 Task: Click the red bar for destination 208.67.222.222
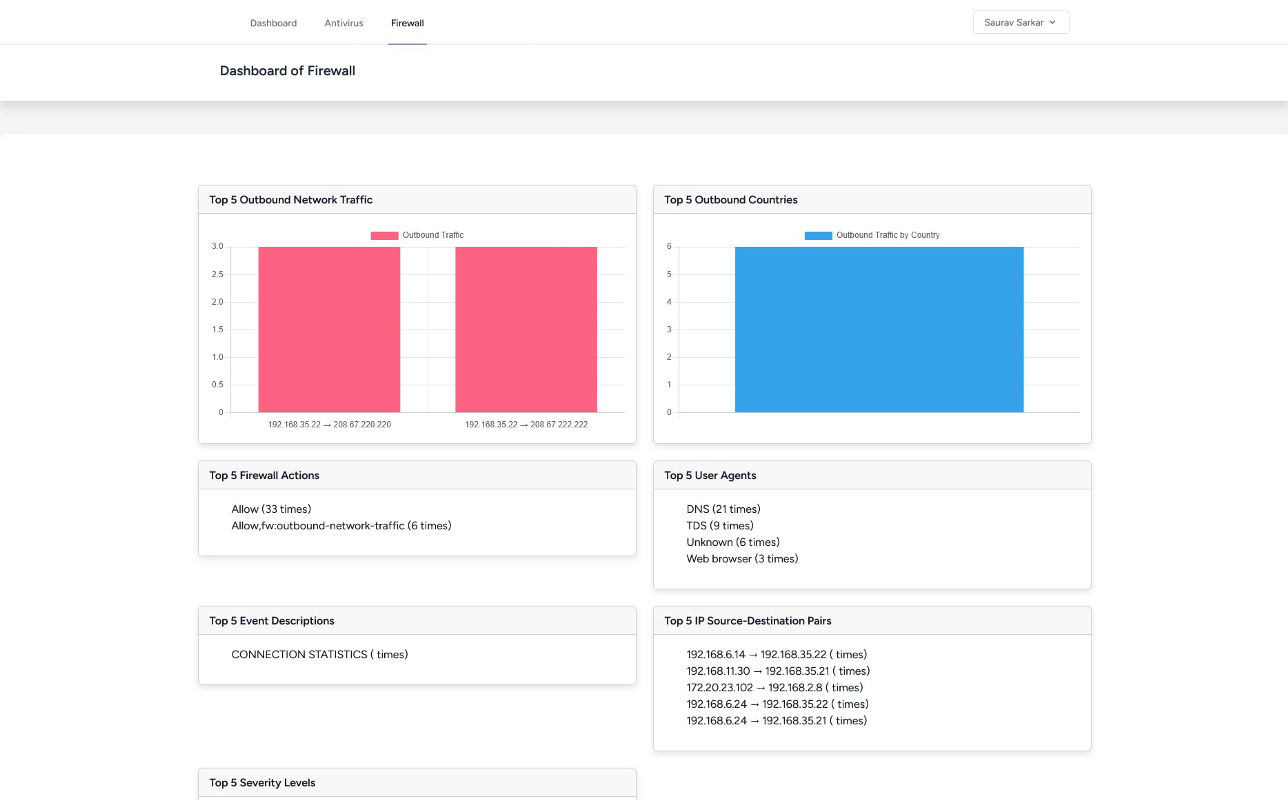[526, 329]
